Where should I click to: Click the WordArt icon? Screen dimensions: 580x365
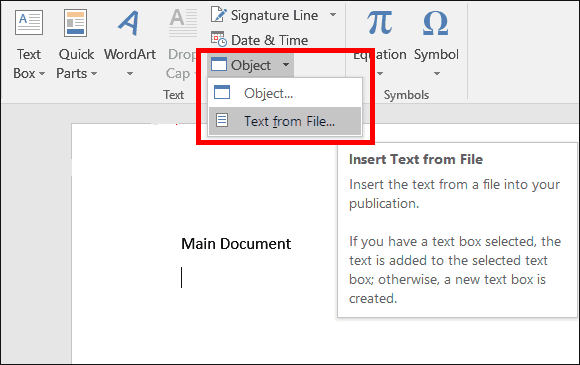129,23
